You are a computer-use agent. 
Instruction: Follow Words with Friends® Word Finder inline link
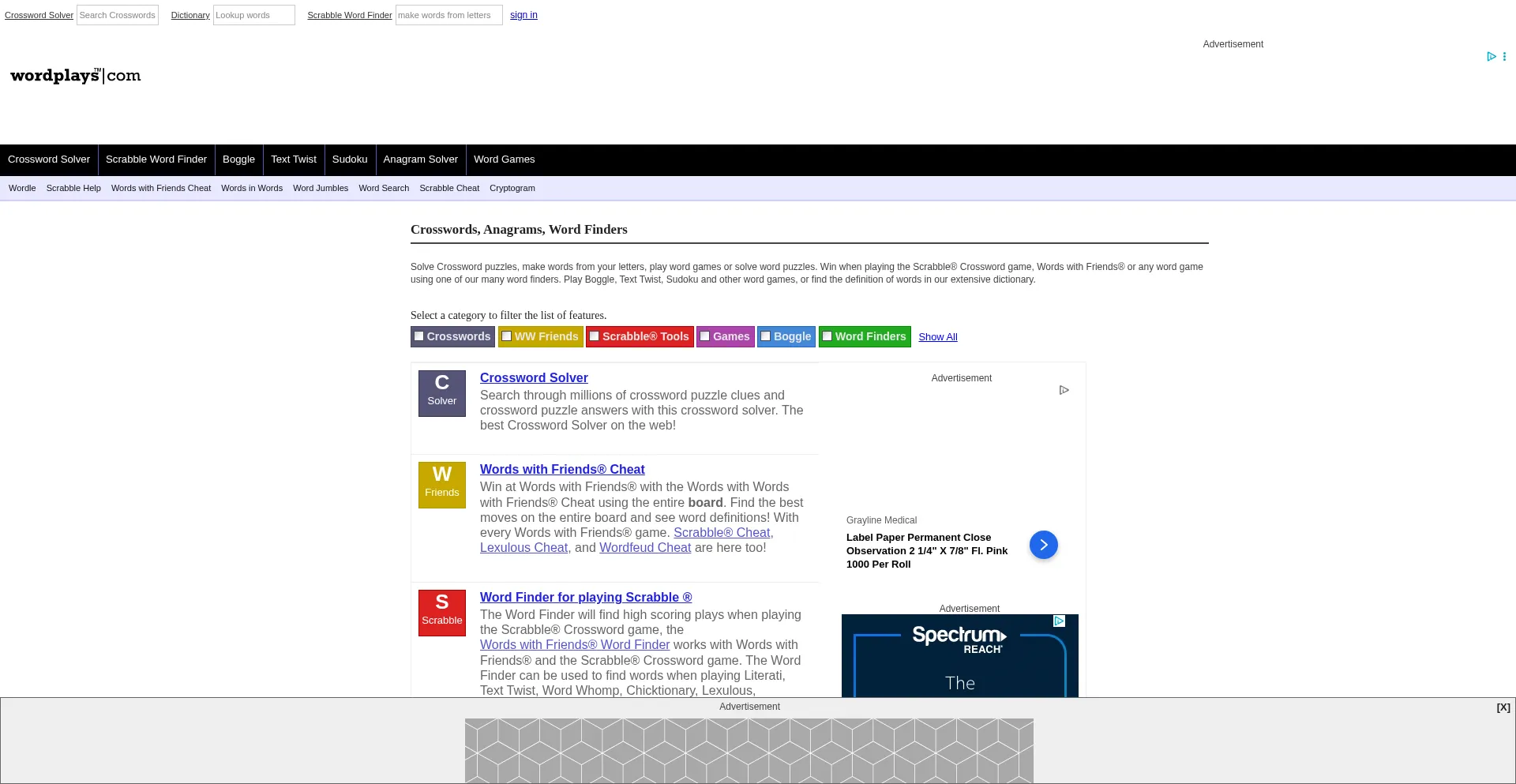[x=575, y=645]
